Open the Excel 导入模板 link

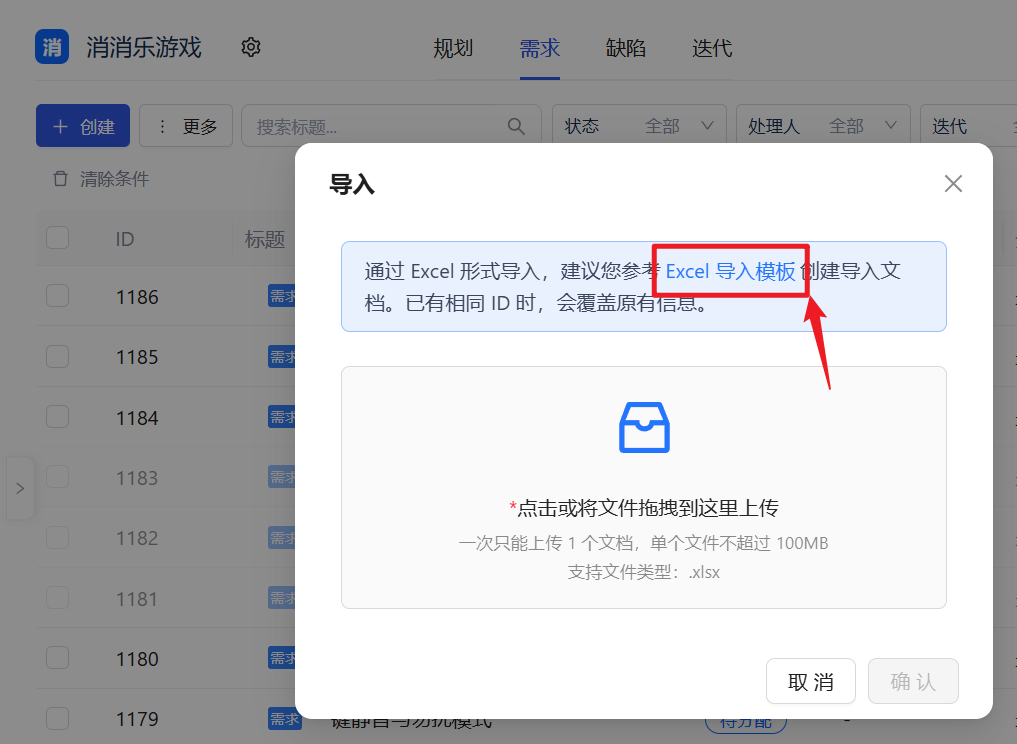coord(730,271)
